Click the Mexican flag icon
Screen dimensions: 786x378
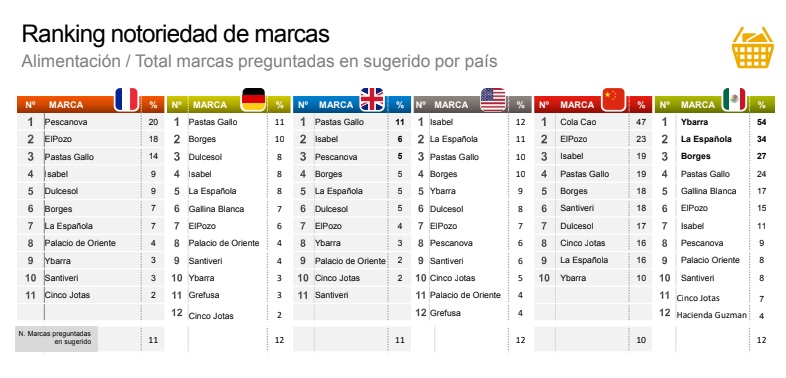734,99
